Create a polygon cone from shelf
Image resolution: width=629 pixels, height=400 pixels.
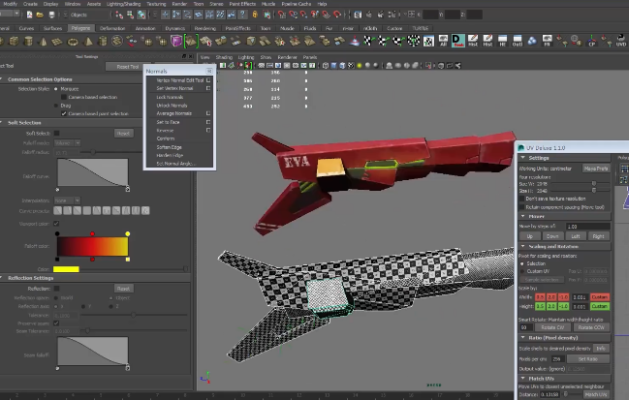pyautogui.click(x=43, y=41)
